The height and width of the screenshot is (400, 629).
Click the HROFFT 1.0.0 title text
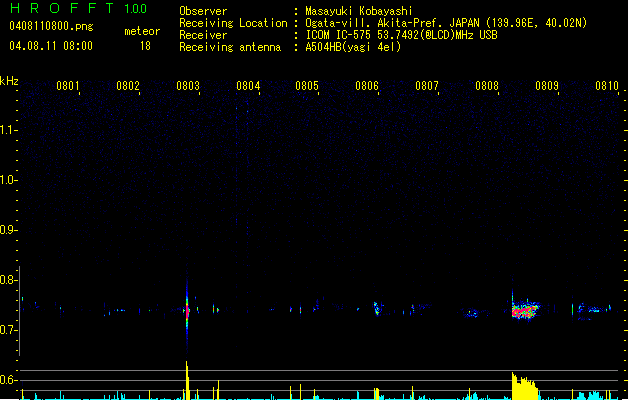point(78,8)
